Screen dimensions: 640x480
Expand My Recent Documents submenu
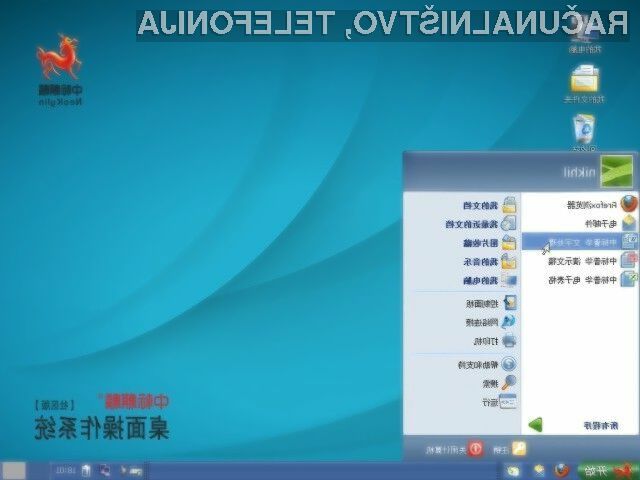(x=482, y=224)
